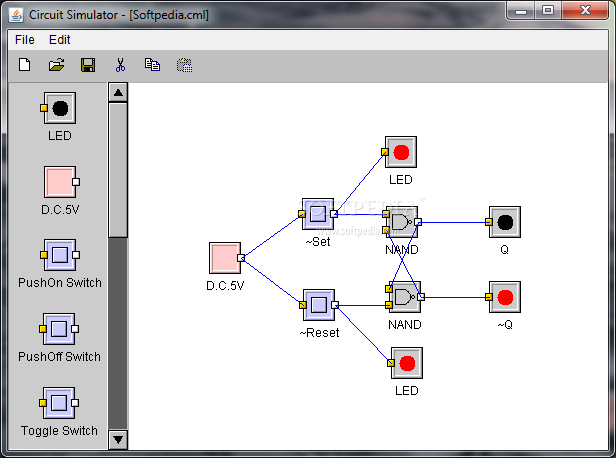Select the upper NAND gate on canvas
616x458 pixels.
[401, 222]
